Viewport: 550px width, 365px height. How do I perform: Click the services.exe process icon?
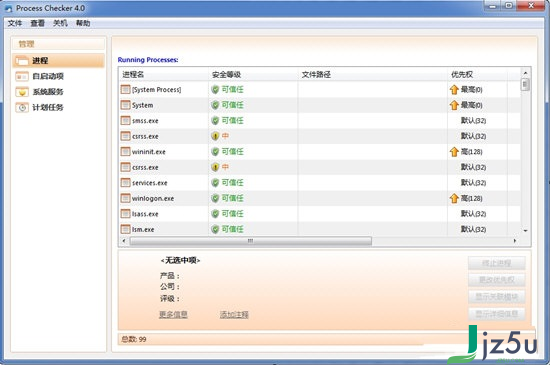pos(125,183)
